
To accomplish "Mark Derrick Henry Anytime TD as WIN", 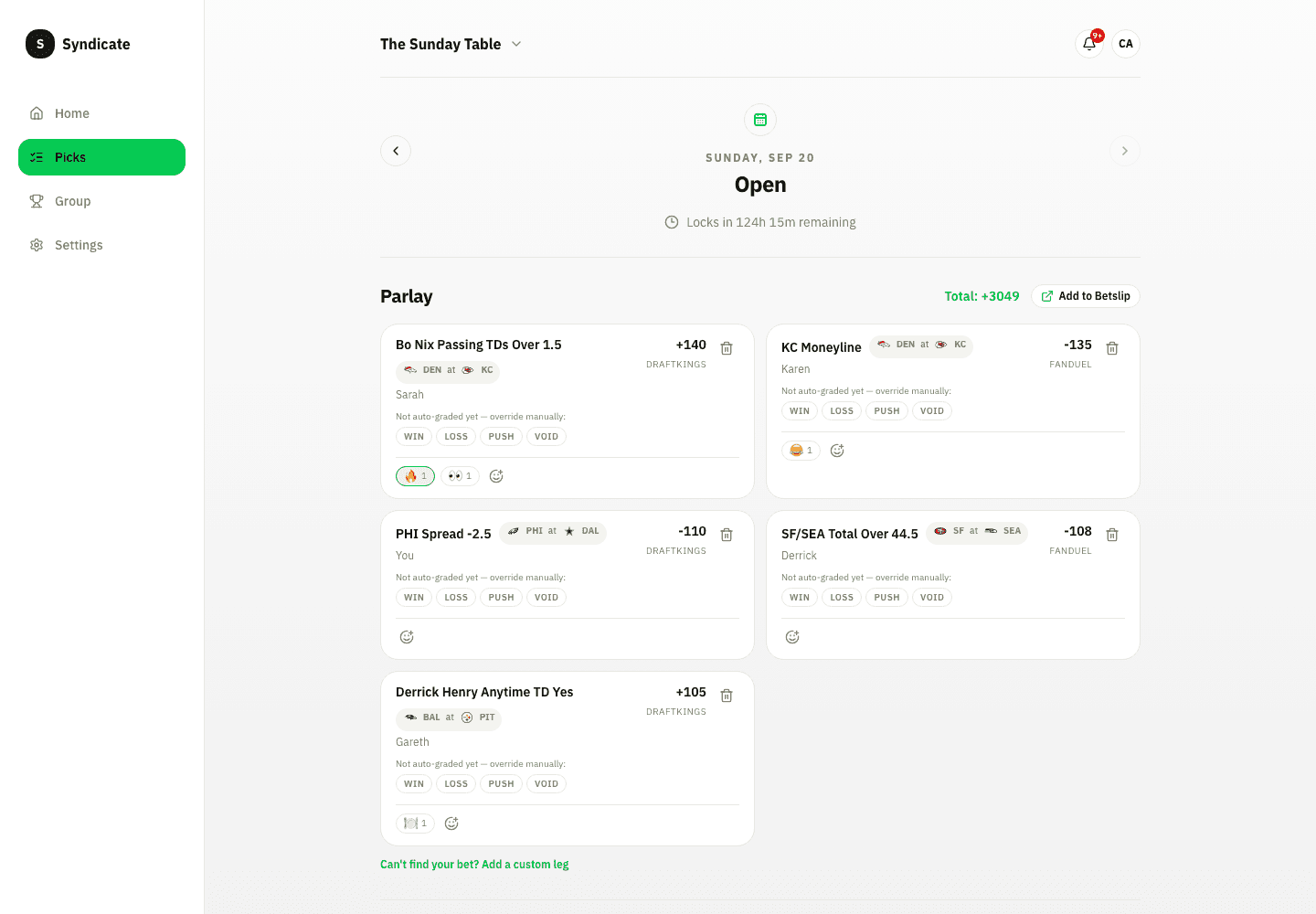I will click(x=414, y=784).
